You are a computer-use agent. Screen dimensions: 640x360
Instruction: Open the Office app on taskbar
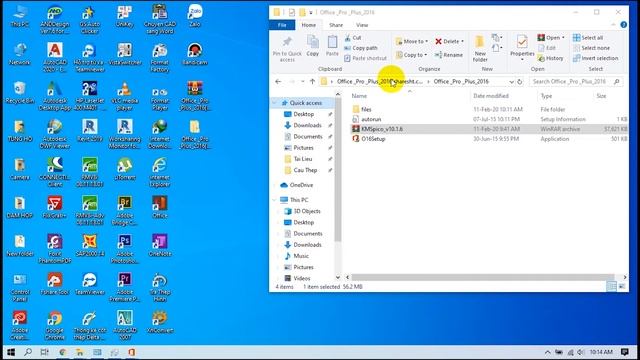(x=131, y=352)
